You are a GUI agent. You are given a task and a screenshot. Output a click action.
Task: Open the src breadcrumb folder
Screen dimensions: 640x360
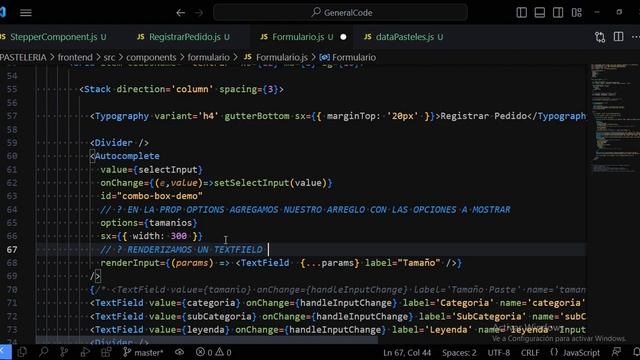[109, 58]
